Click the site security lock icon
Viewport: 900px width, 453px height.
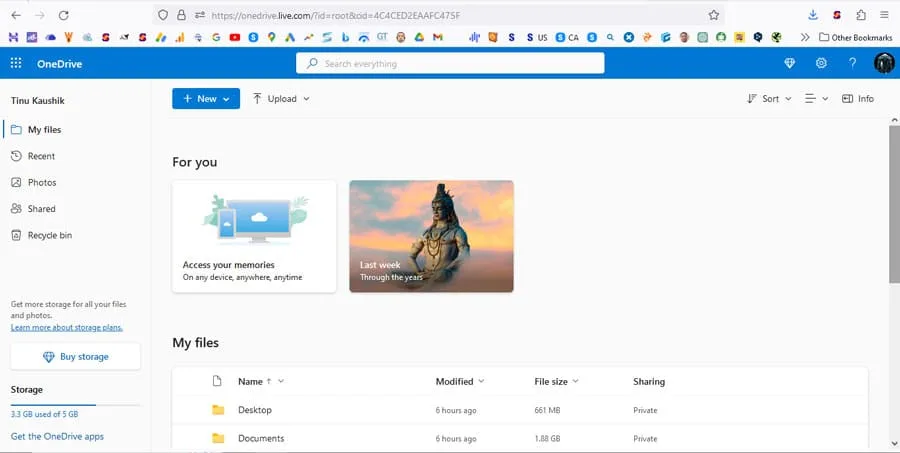(181, 16)
